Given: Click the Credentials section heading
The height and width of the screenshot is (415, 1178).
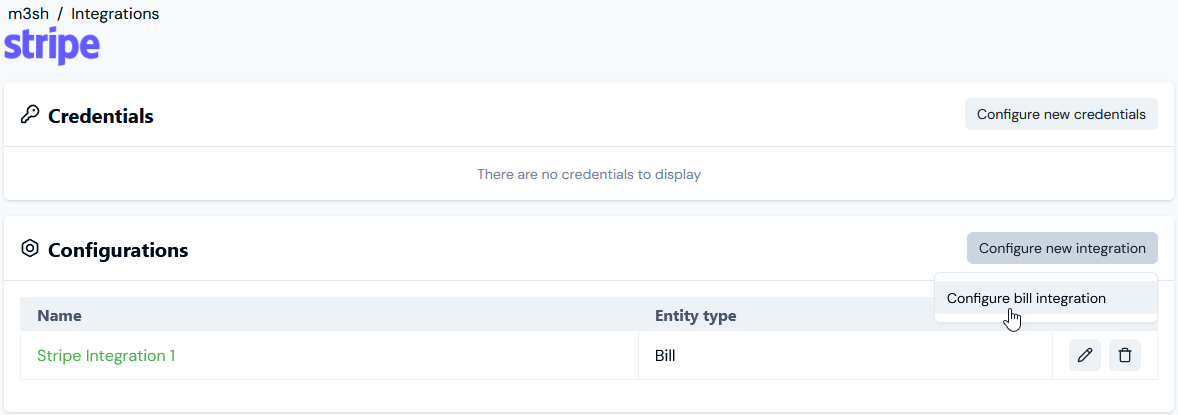Looking at the screenshot, I should (101, 116).
